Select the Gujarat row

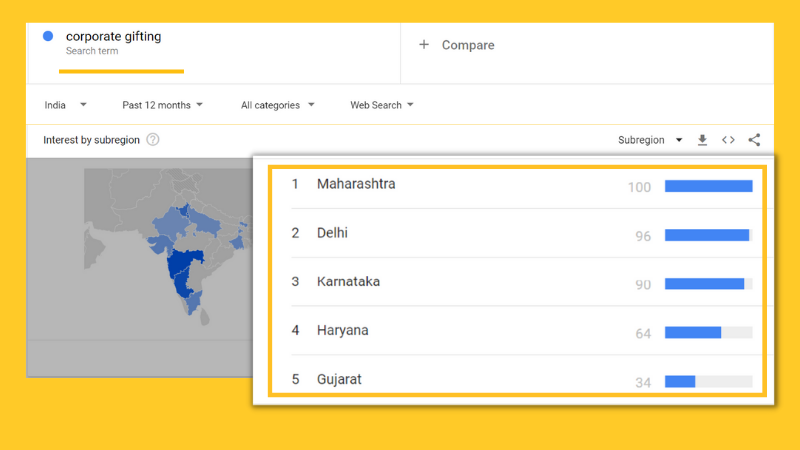(521, 378)
